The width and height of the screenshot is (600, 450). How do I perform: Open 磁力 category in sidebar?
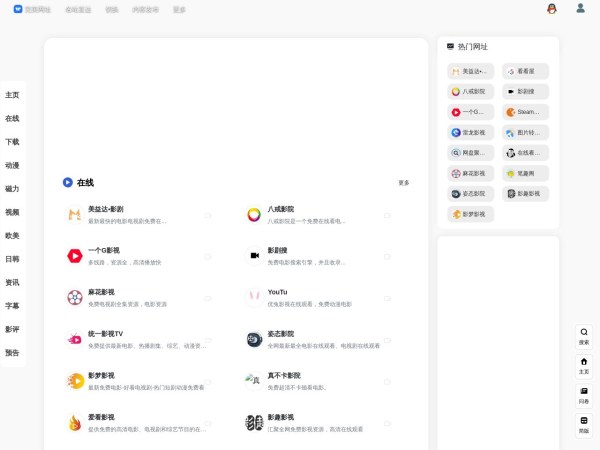click(12, 188)
